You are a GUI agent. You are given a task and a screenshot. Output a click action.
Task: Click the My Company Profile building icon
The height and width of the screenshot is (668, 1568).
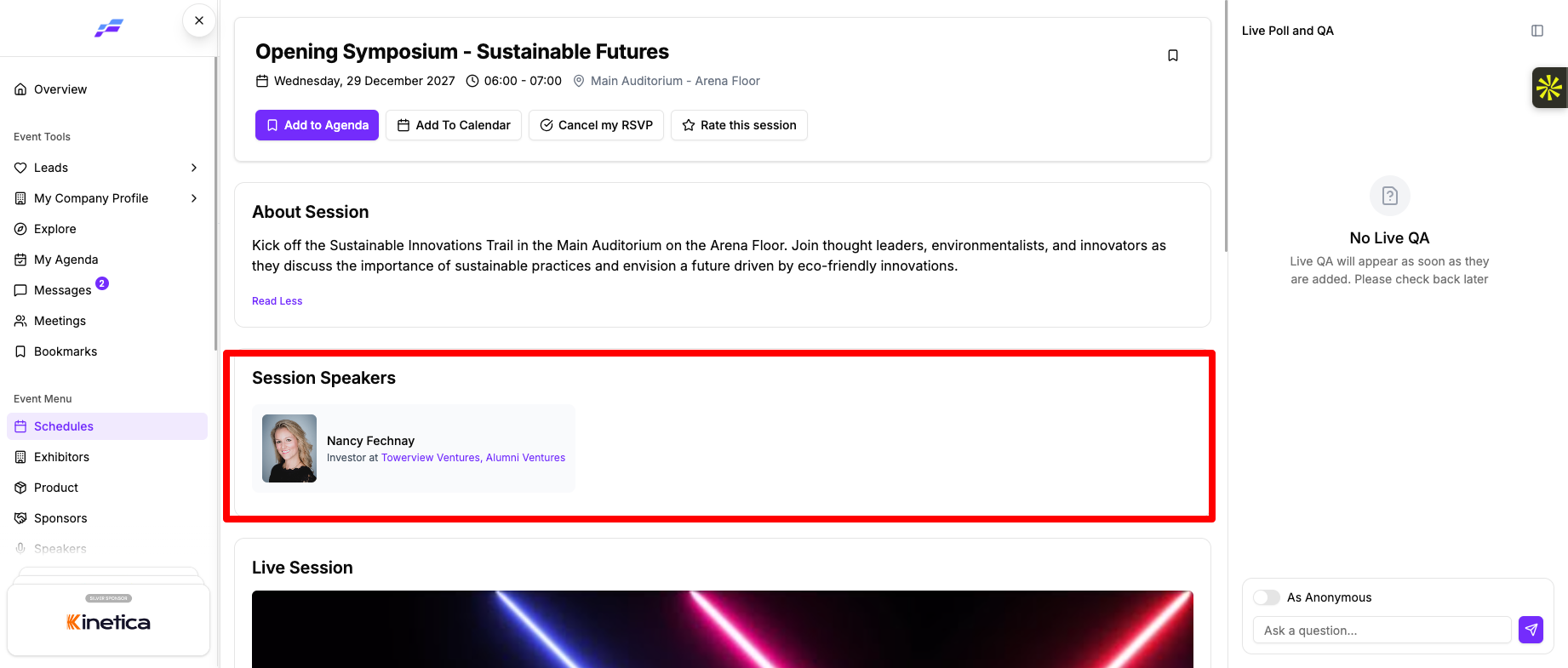pos(20,198)
